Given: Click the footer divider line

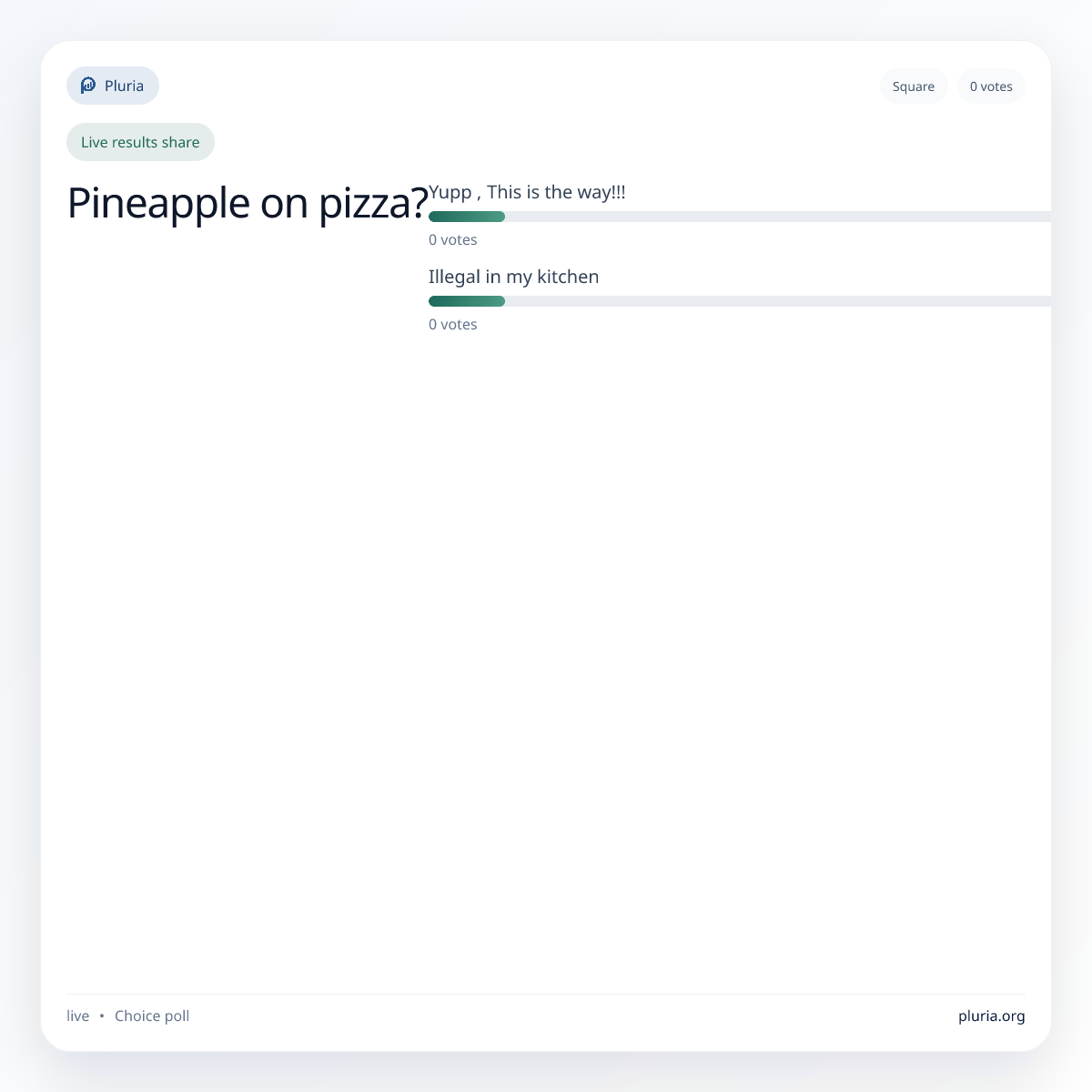Looking at the screenshot, I should (x=546, y=994).
